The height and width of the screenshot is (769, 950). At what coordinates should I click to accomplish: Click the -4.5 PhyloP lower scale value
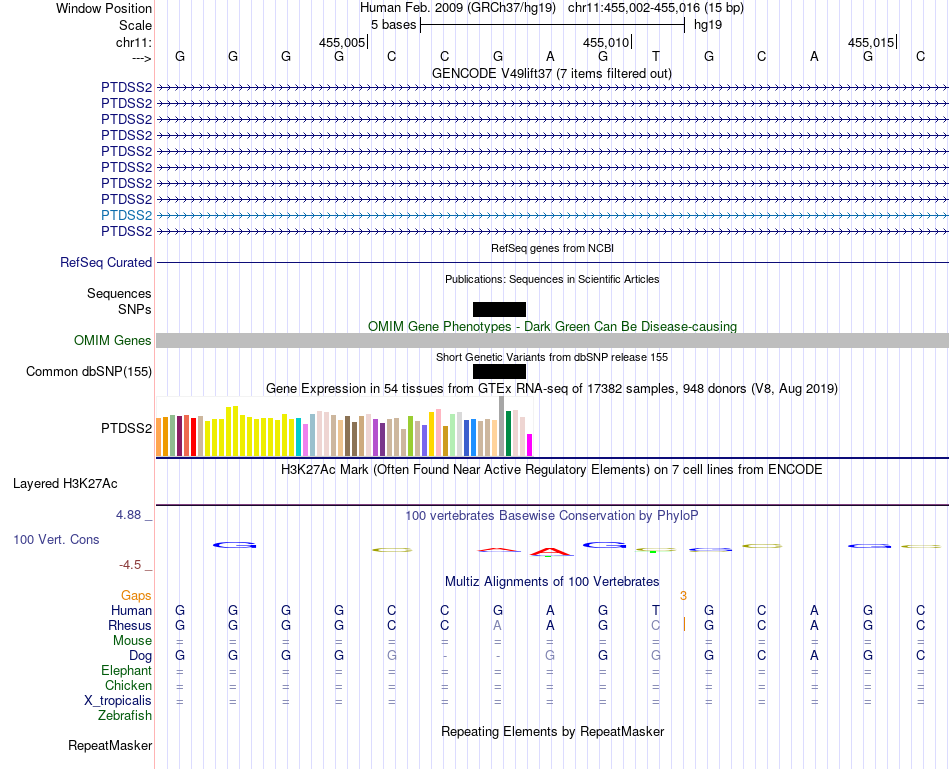point(130,565)
